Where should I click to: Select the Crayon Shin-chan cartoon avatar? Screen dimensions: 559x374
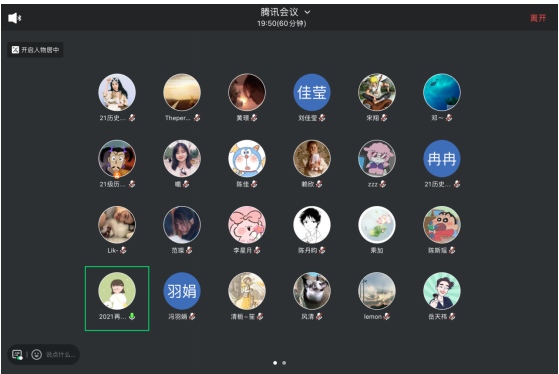(x=442, y=225)
